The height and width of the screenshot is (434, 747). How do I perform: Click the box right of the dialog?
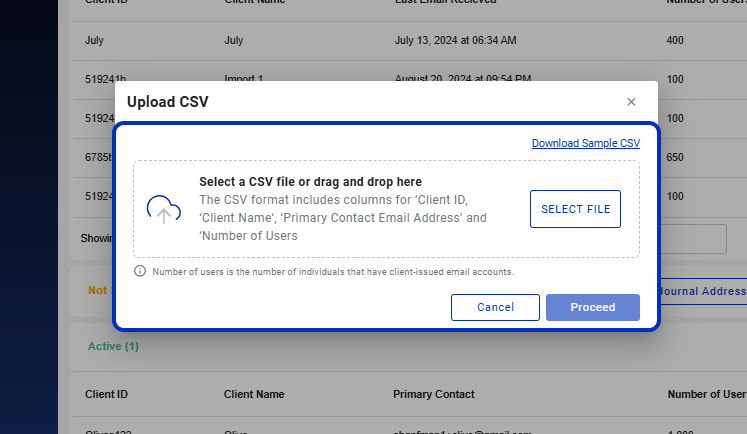click(x=693, y=239)
